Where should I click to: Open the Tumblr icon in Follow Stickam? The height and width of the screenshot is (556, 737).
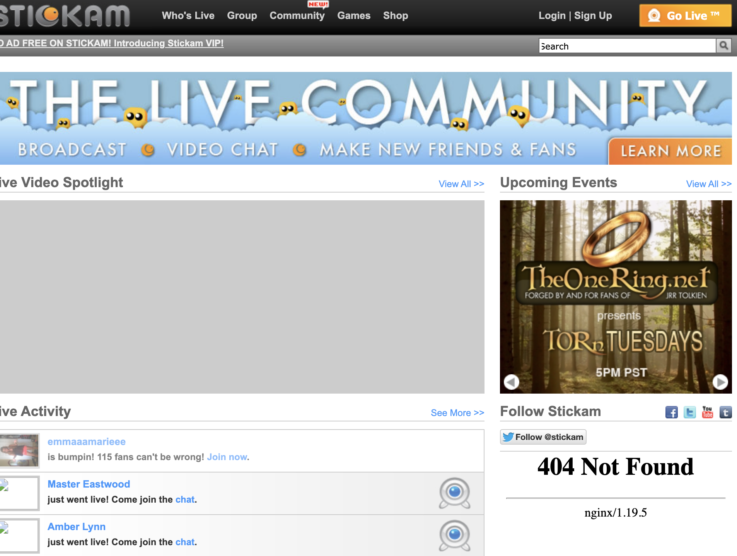(725, 412)
